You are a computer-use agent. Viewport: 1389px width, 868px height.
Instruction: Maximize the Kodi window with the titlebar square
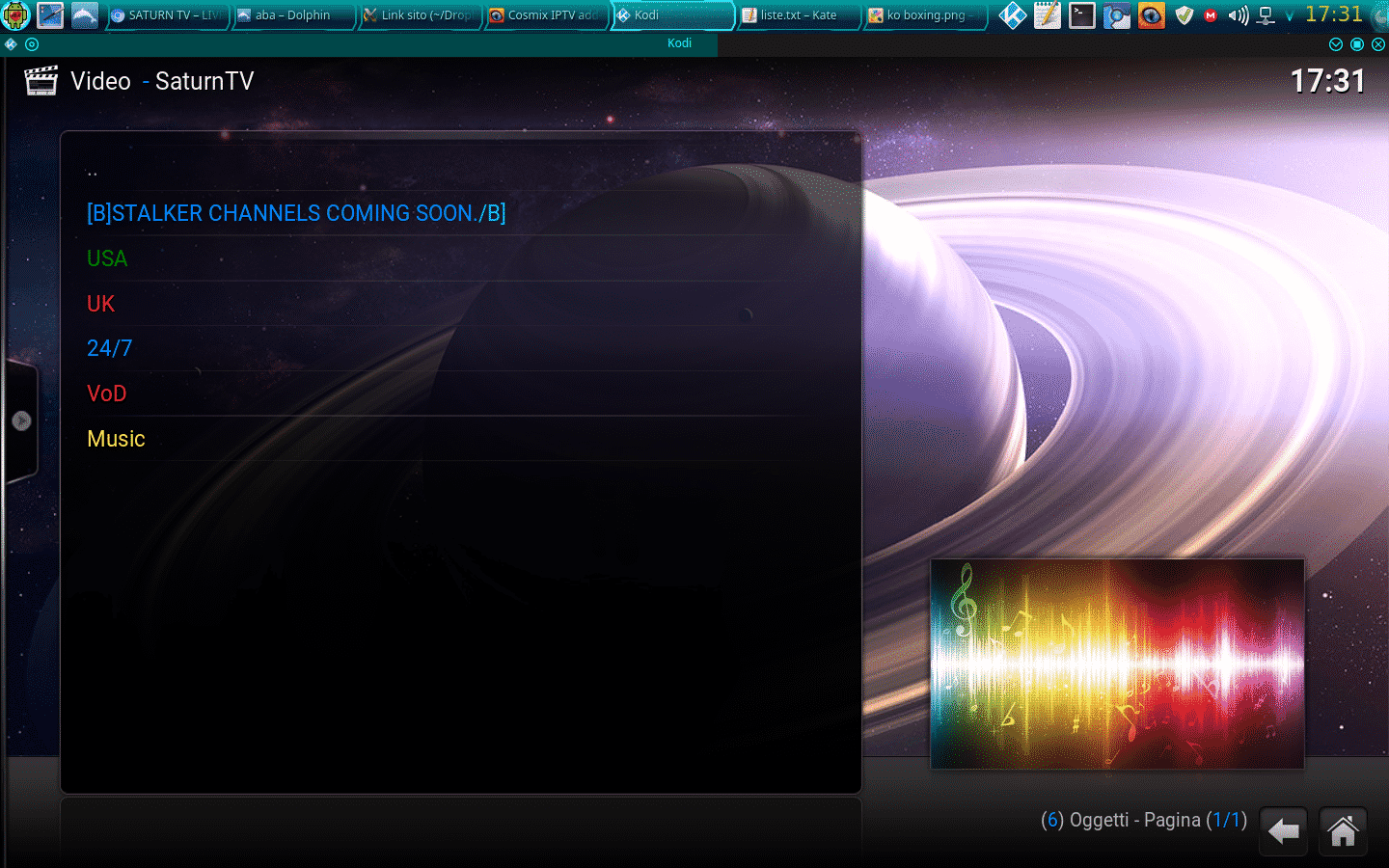coord(1357,44)
